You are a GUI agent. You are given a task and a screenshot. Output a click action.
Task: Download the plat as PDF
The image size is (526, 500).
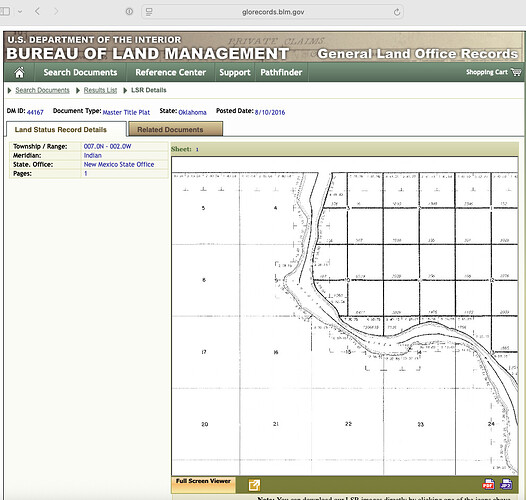488,484
